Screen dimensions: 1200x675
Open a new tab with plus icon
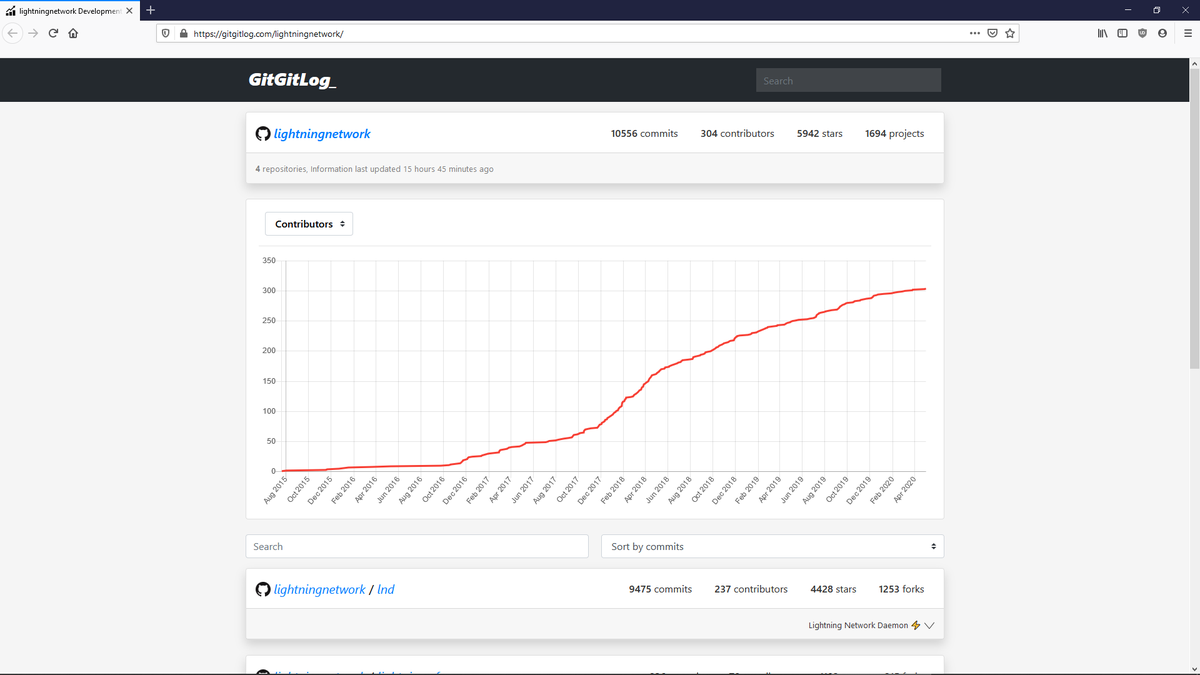click(150, 10)
